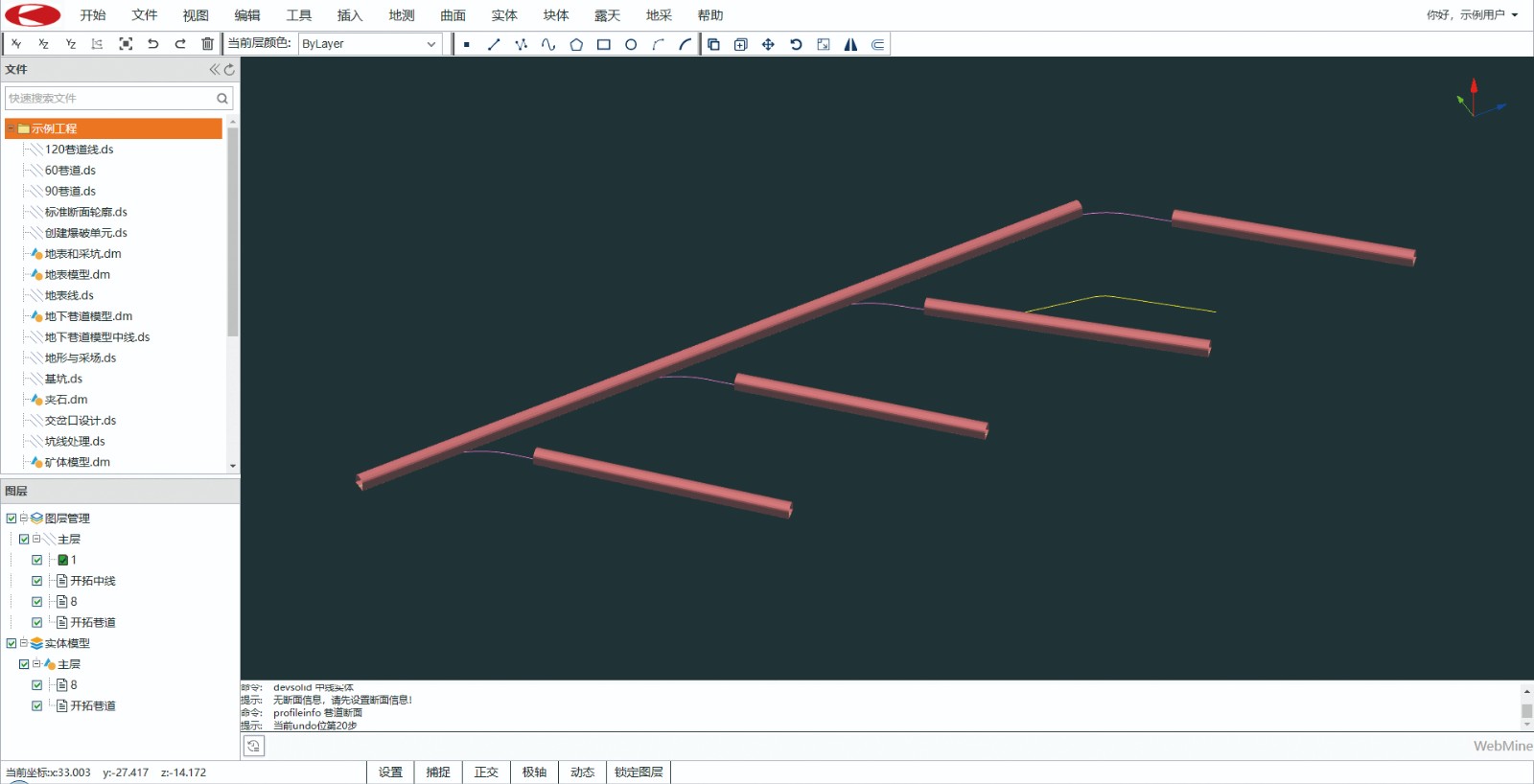Click the file tree vertical scrollbar

(232, 230)
